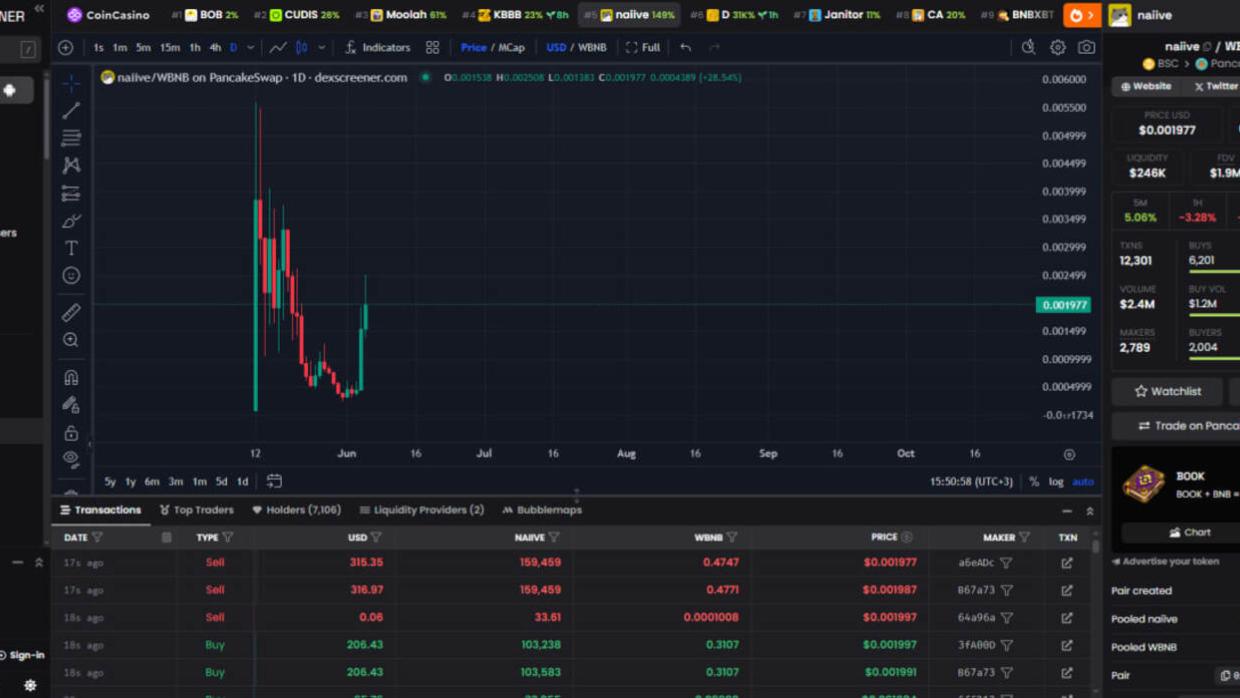
Task: Toggle auto scale on the chart
Action: [x=1083, y=481]
